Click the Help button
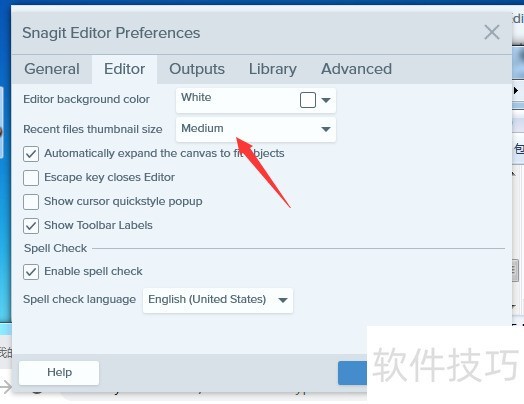 (59, 373)
